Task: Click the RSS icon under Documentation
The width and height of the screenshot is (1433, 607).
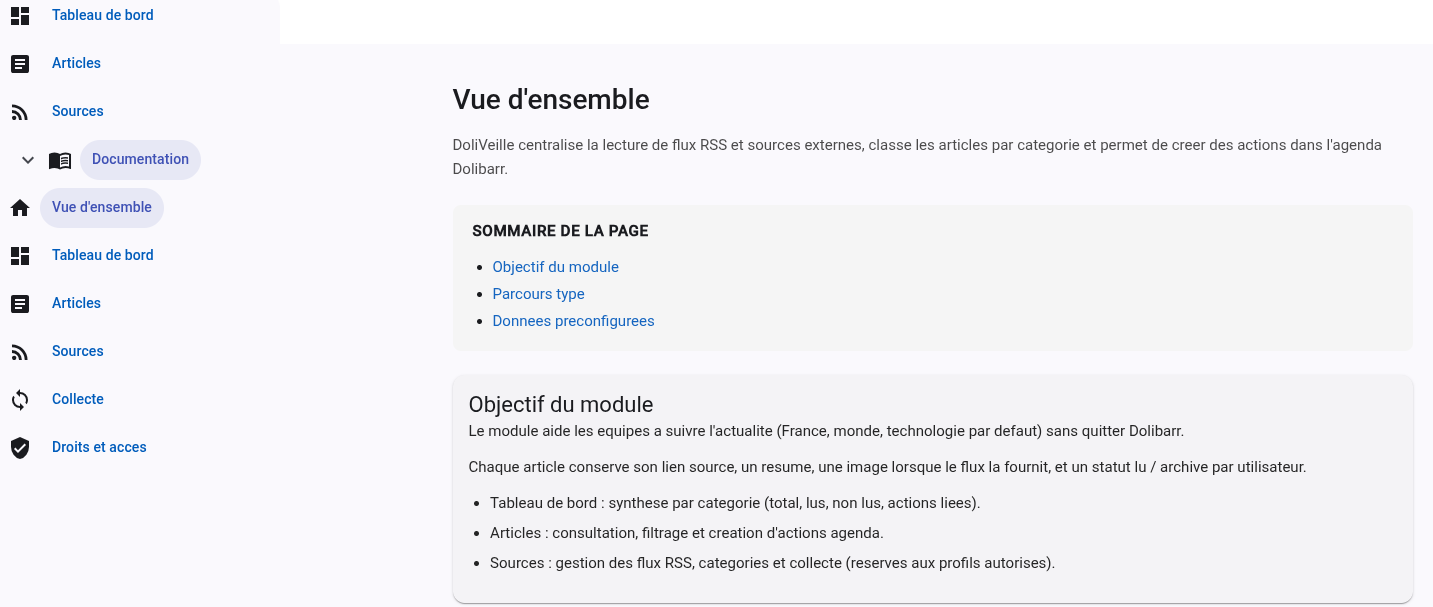Action: (20, 352)
